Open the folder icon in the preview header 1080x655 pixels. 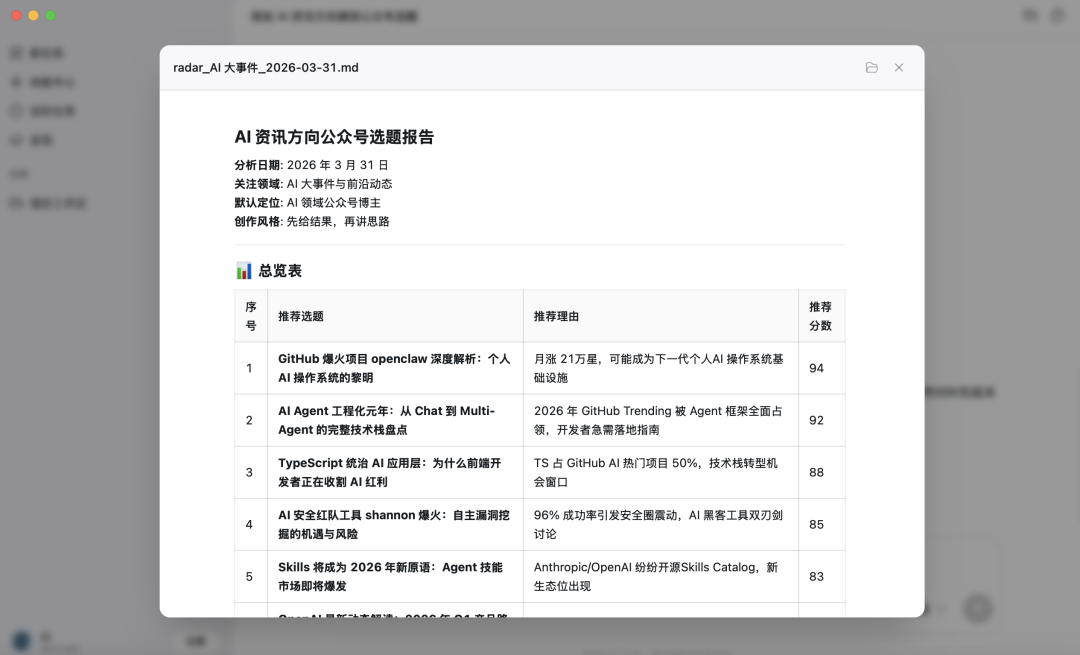pyautogui.click(x=871, y=67)
